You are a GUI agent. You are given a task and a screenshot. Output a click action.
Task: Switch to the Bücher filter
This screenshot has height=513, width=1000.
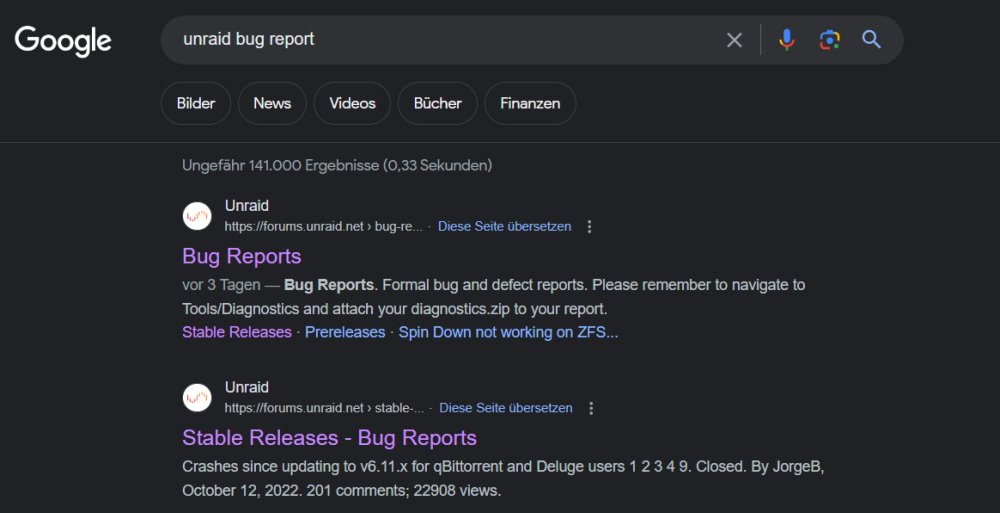tap(438, 103)
